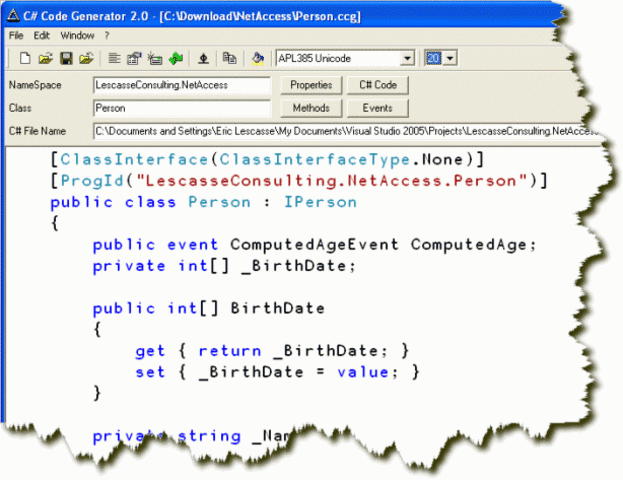Open the ? help menu
623x480 pixels.
tap(107, 35)
